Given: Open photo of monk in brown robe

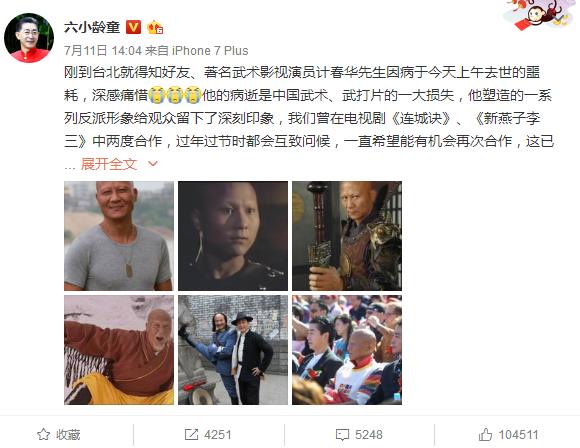Looking at the screenshot, I should click(119, 350).
